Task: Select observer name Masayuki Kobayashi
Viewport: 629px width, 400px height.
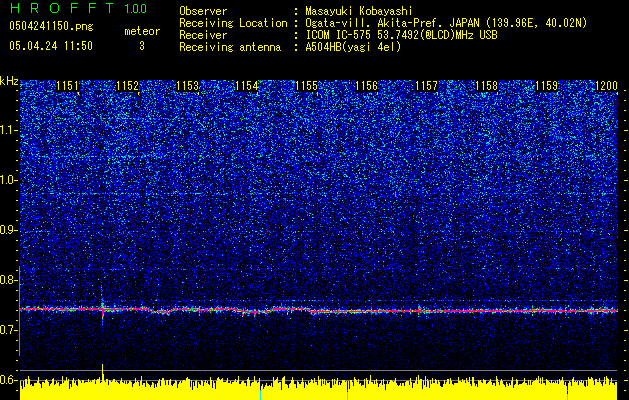Action: 358,11
